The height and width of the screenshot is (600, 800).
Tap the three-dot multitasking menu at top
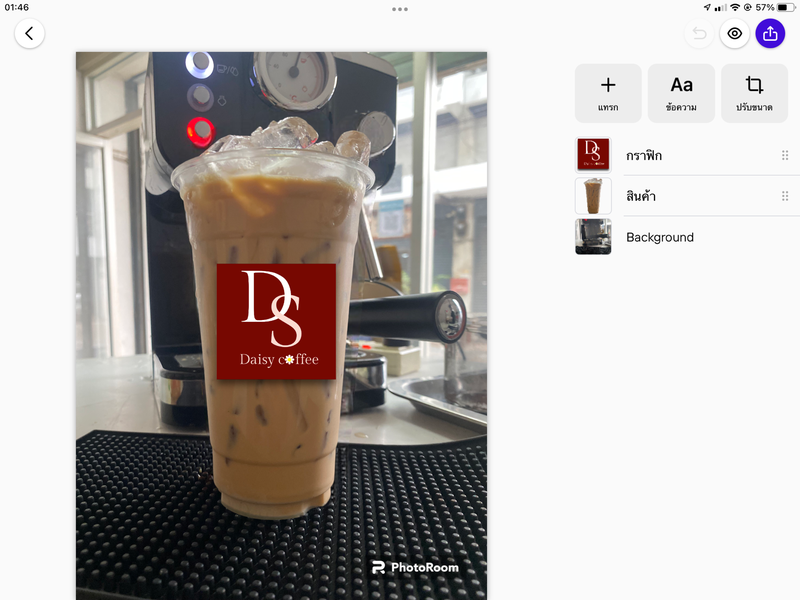400,9
